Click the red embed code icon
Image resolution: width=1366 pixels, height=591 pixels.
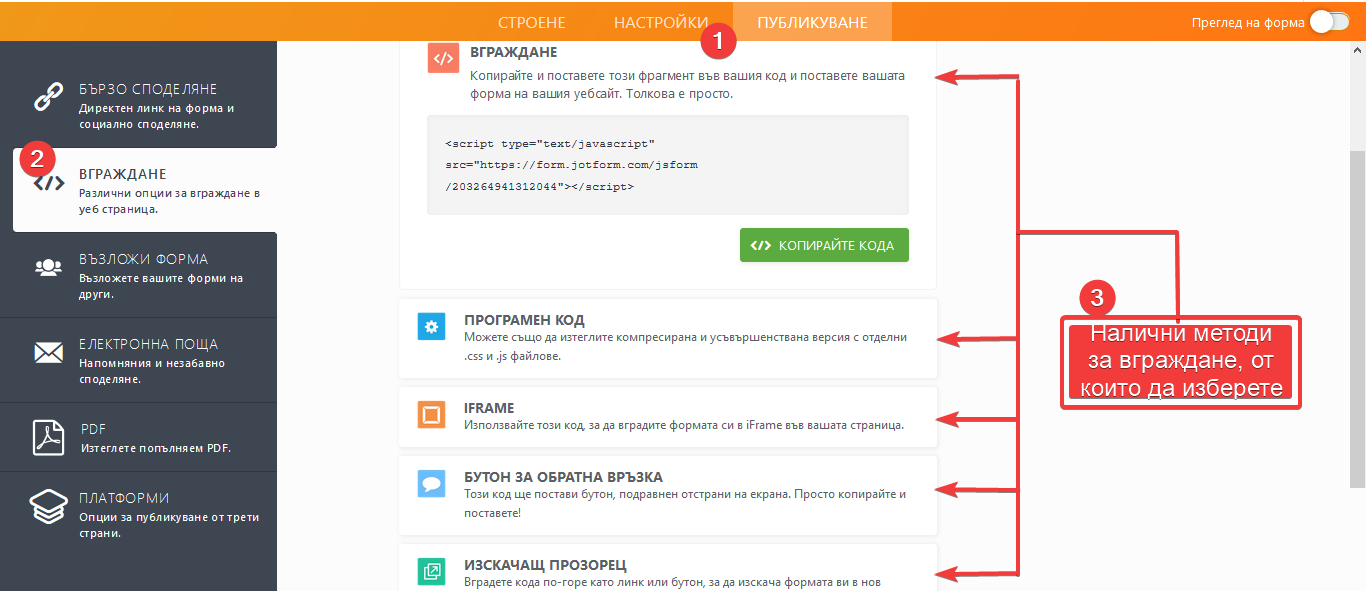click(443, 58)
